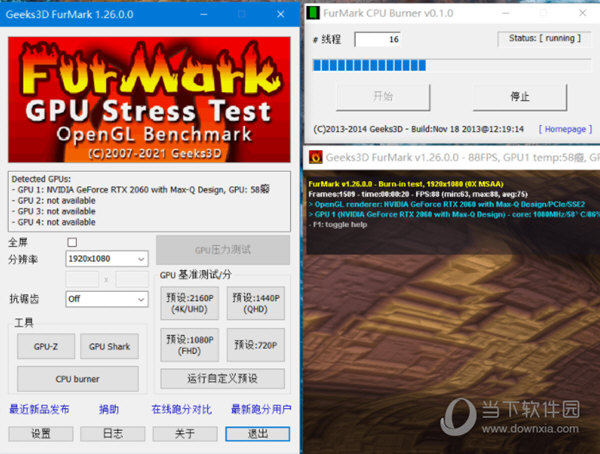Click the 设置 settings button
Viewport: 600px width, 454px height.
(41, 434)
